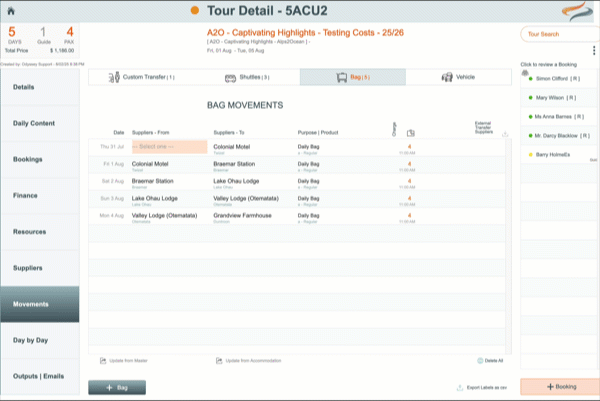Click yellow status dot for Barry HolmeEs
The image size is (600, 401).
click(x=530, y=155)
